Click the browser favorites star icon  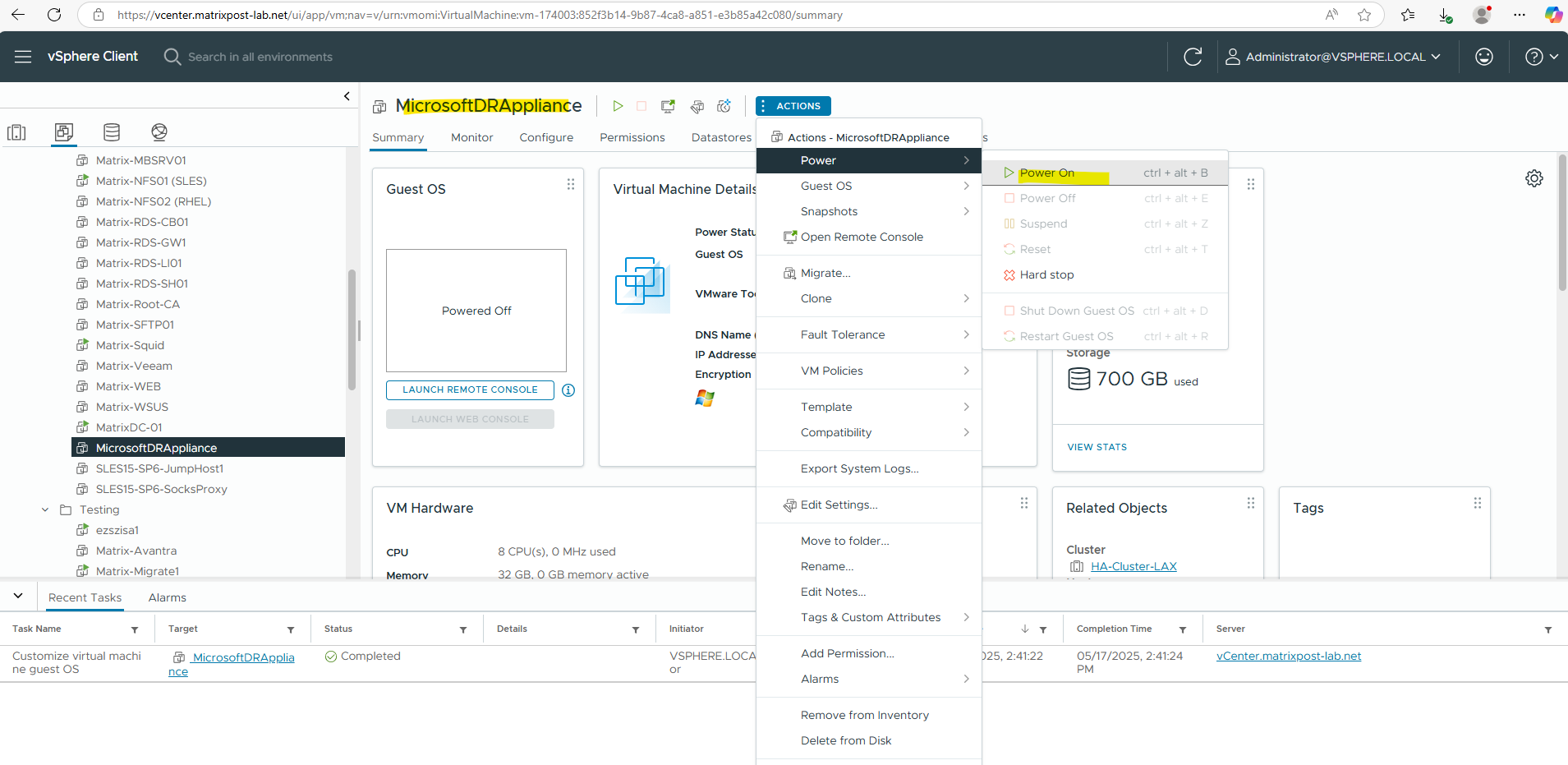1364,15
